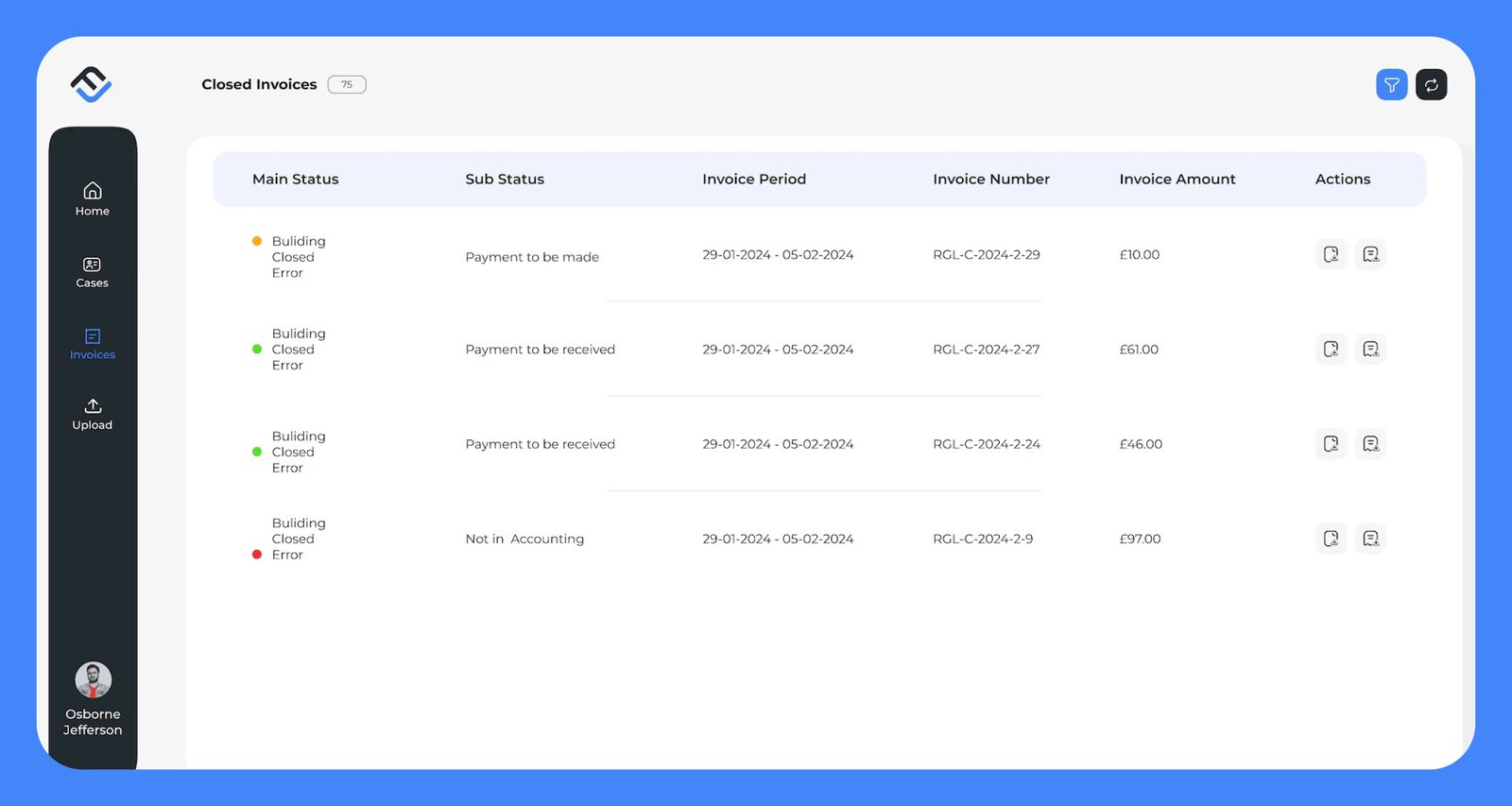Open notes icon for invoice RGL-C-2024-2-27
The image size is (1512, 806).
click(x=1370, y=349)
